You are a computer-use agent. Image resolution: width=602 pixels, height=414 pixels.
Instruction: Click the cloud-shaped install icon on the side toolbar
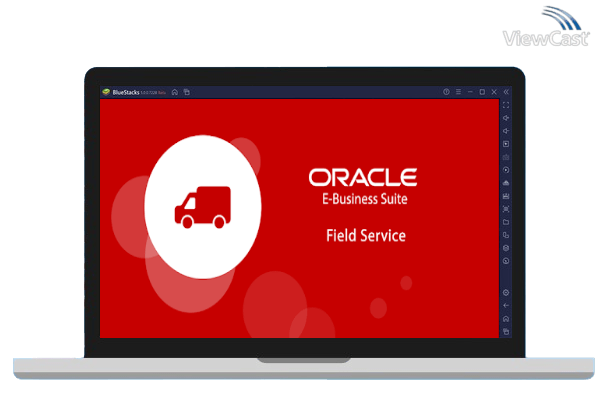tap(506, 183)
